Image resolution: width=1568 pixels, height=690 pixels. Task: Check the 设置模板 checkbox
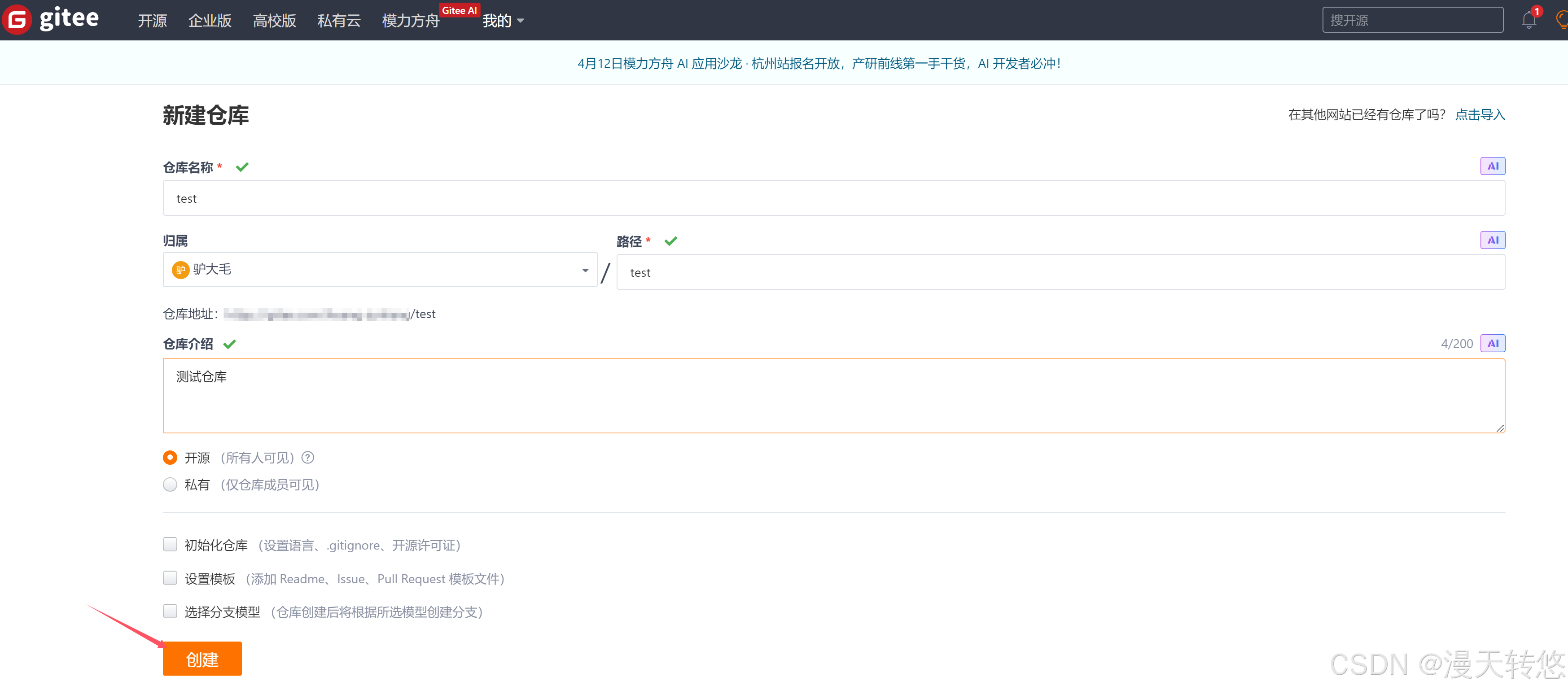[170, 577]
